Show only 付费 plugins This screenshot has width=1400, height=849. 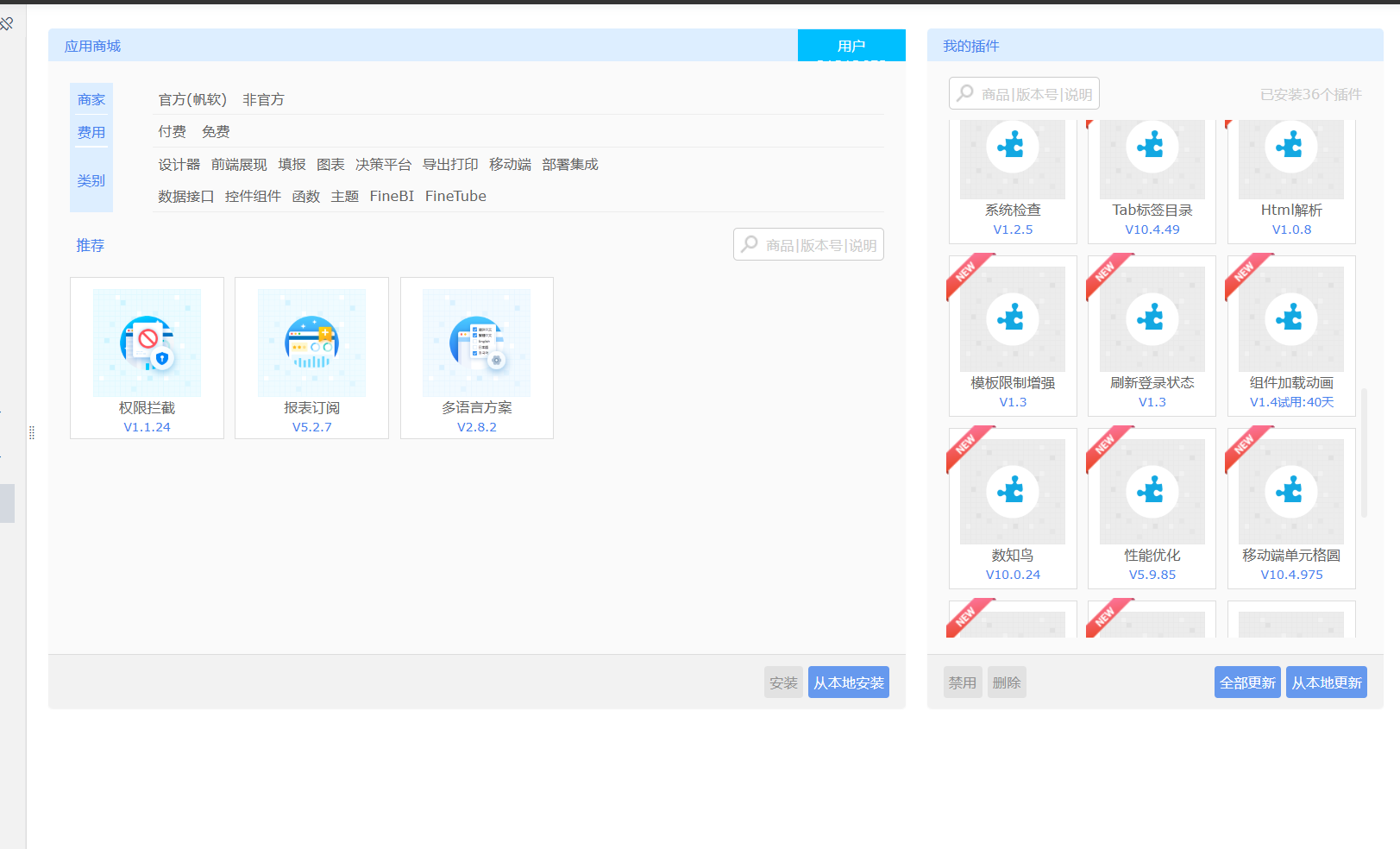(x=173, y=132)
